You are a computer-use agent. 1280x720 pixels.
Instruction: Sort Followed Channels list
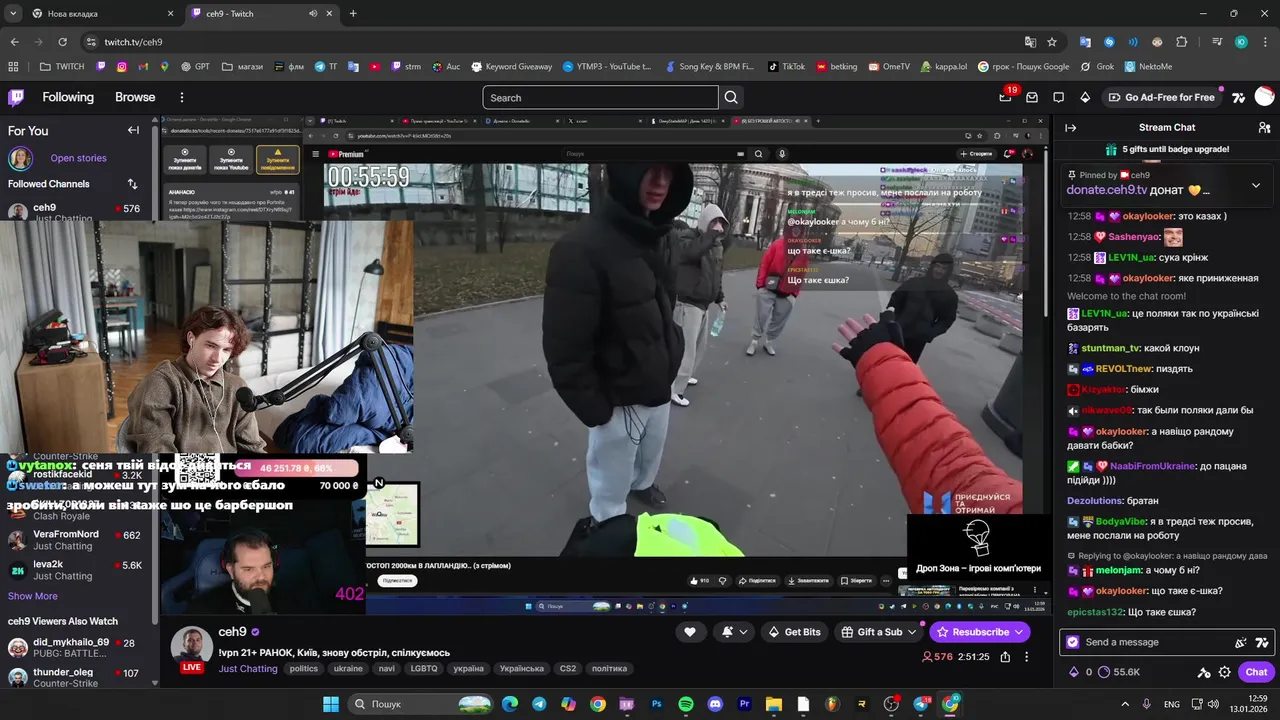tap(132, 184)
